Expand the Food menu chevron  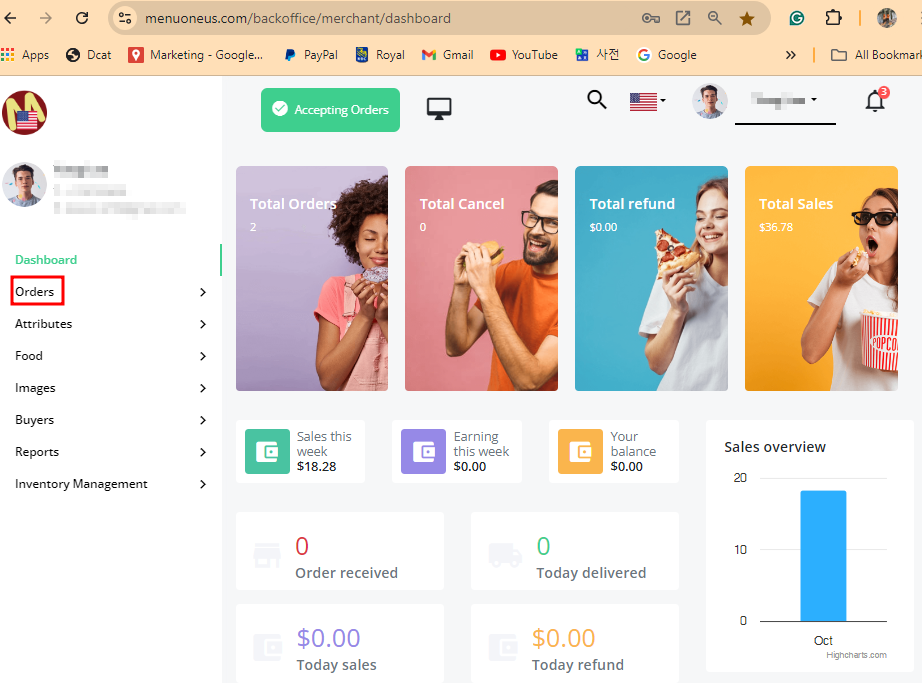click(x=203, y=356)
